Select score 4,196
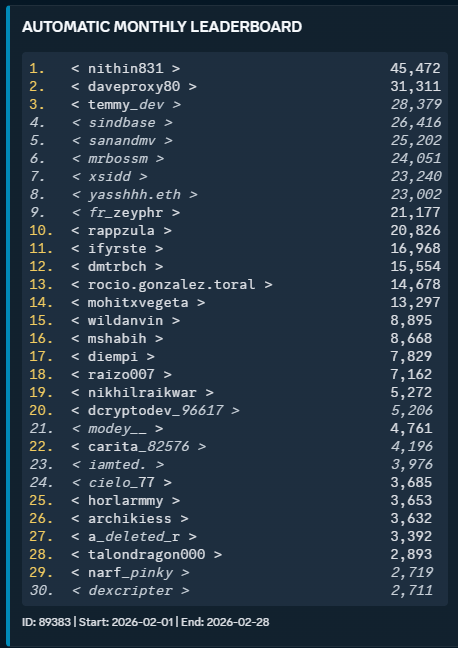 (x=412, y=447)
